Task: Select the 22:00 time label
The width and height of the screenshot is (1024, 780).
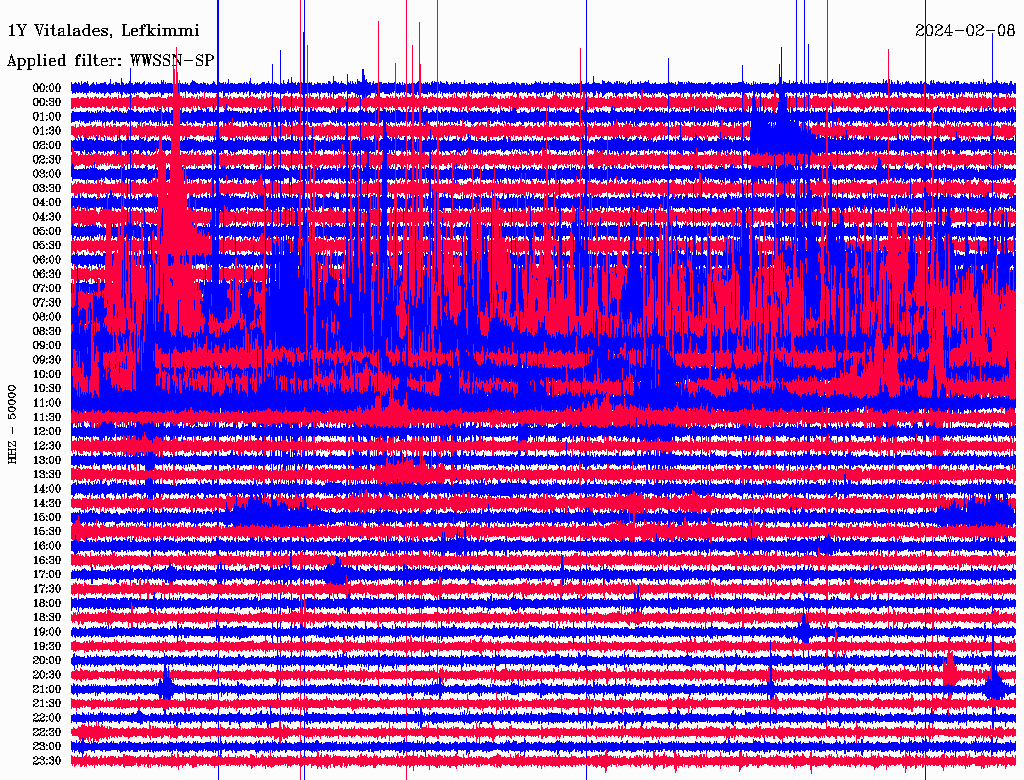Action: pyautogui.click(x=47, y=718)
